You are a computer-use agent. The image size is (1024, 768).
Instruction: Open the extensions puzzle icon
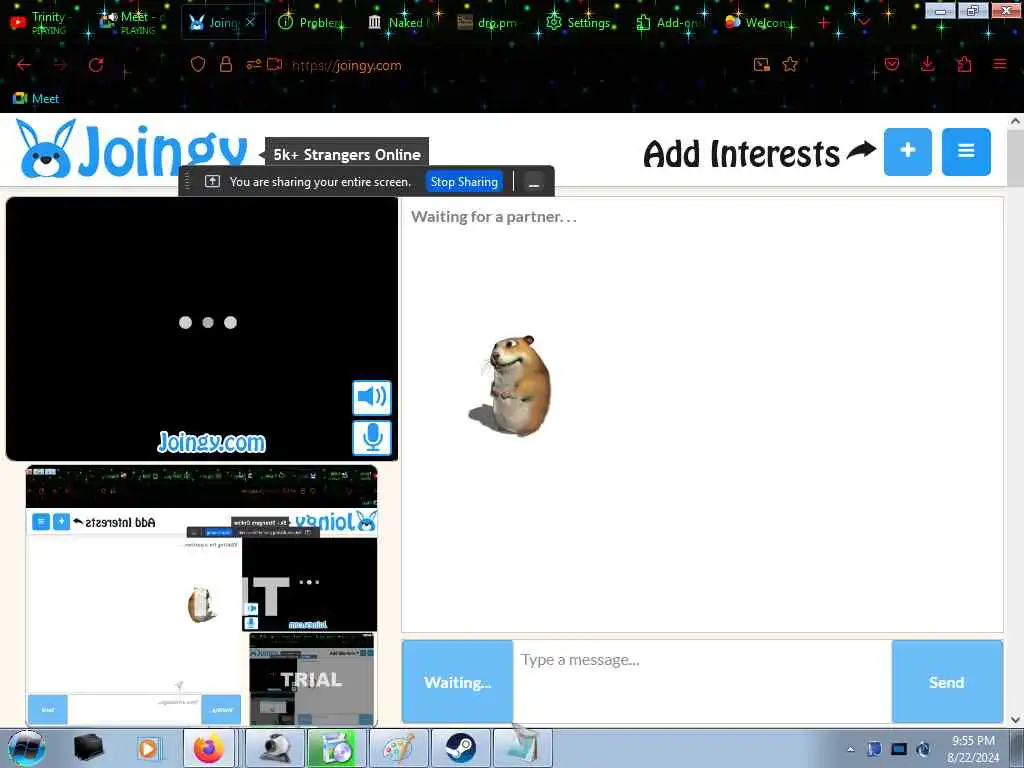[x=964, y=64]
